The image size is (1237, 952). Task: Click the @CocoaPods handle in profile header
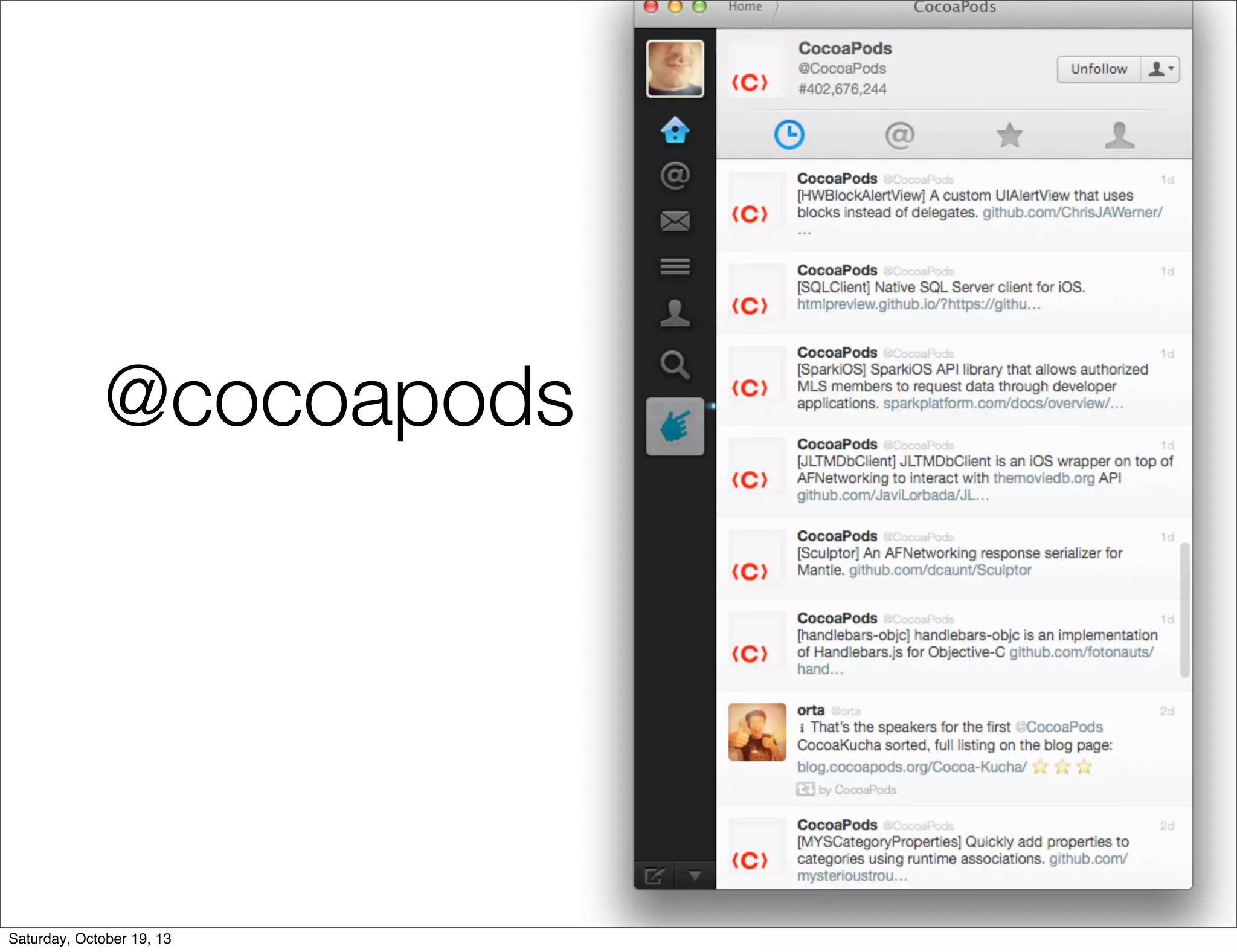pyautogui.click(x=842, y=69)
